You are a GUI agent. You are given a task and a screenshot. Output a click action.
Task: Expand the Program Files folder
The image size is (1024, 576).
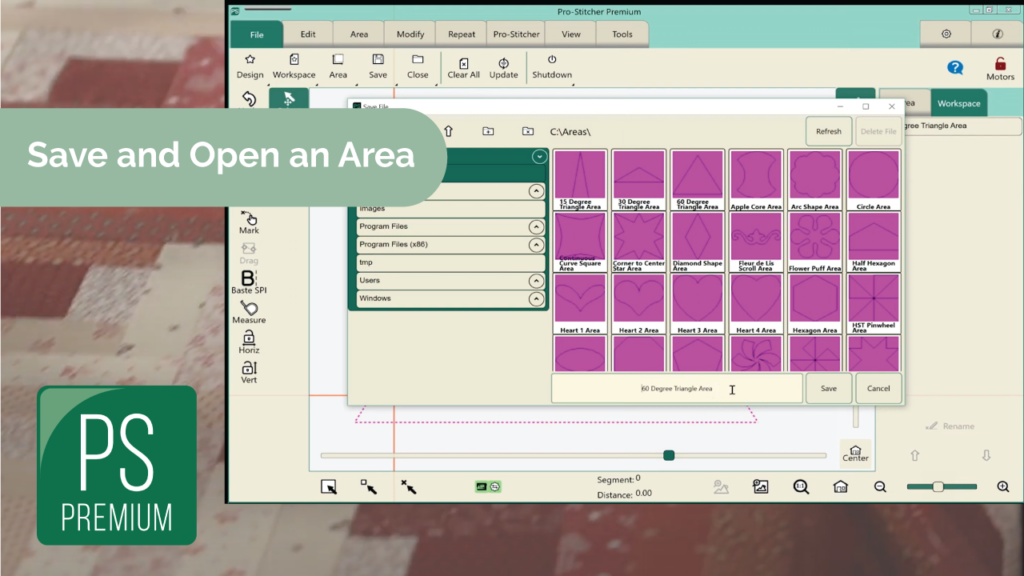(x=536, y=227)
